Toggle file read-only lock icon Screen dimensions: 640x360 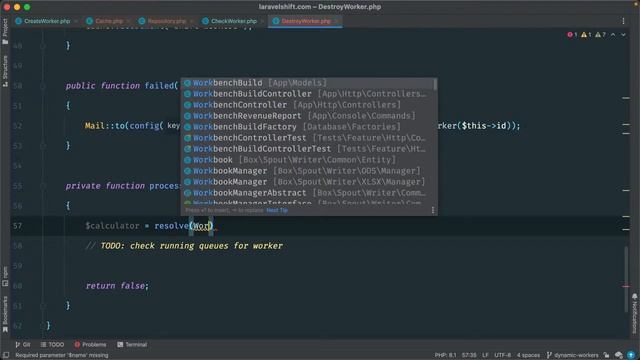[607, 355]
